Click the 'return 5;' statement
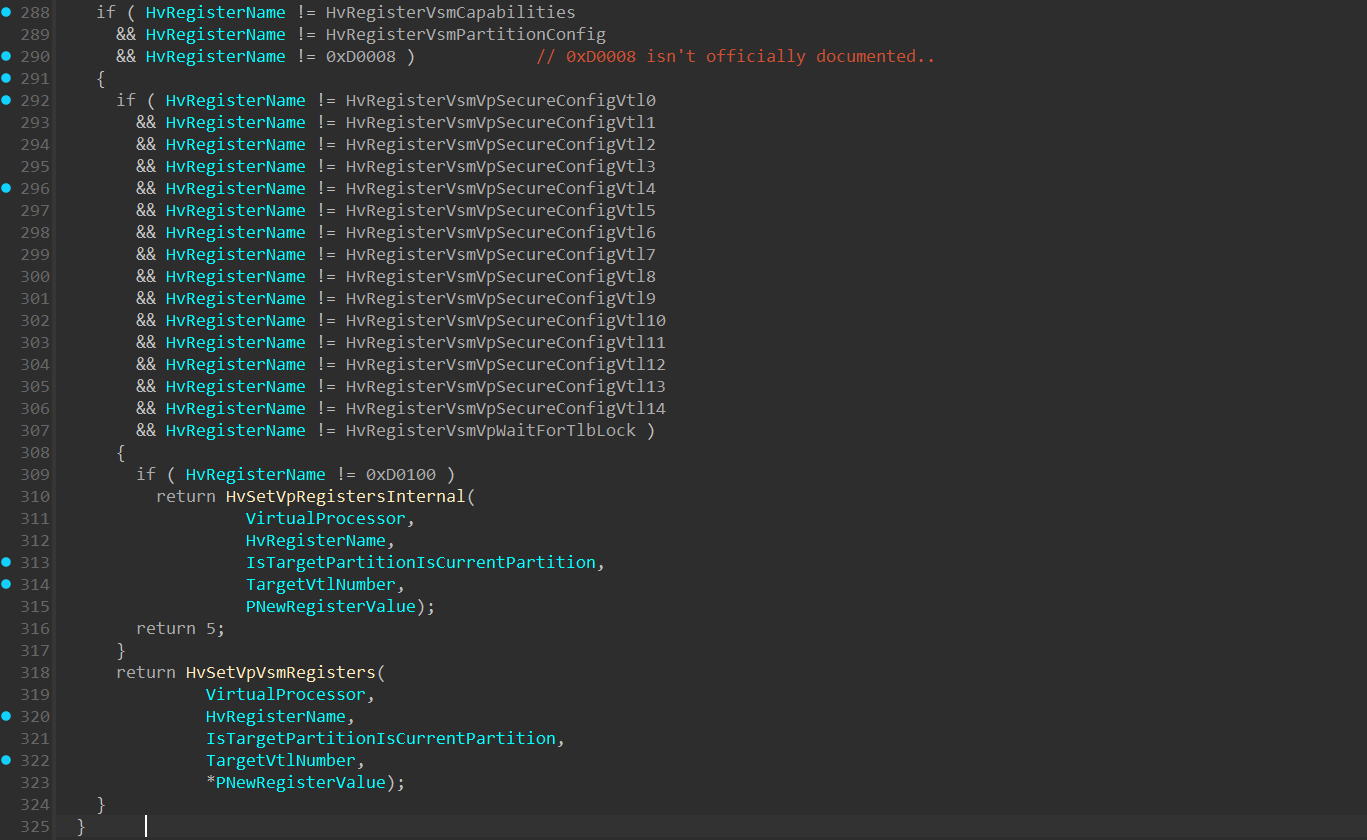 [x=180, y=628]
